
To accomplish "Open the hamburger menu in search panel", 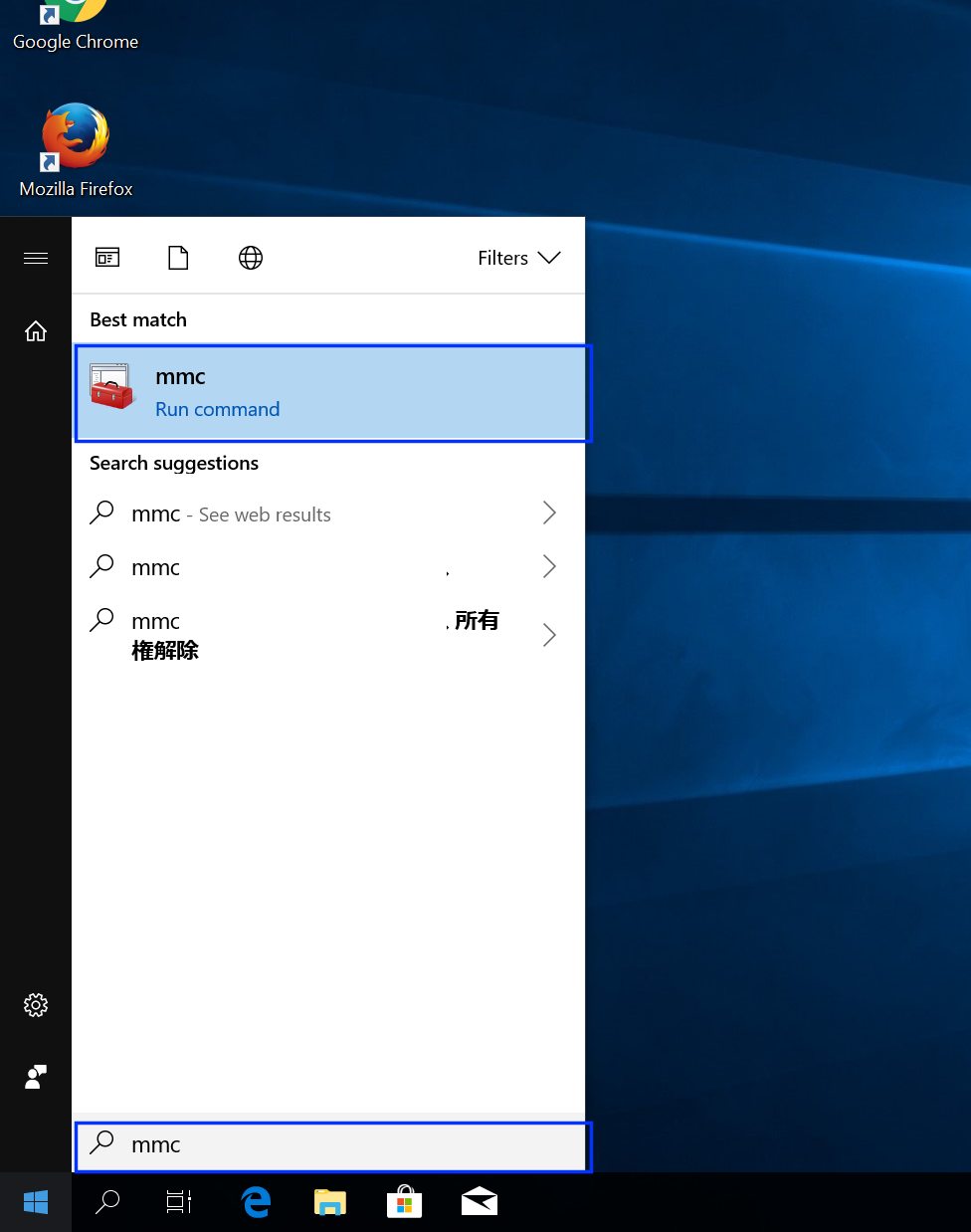I will pyautogui.click(x=36, y=258).
